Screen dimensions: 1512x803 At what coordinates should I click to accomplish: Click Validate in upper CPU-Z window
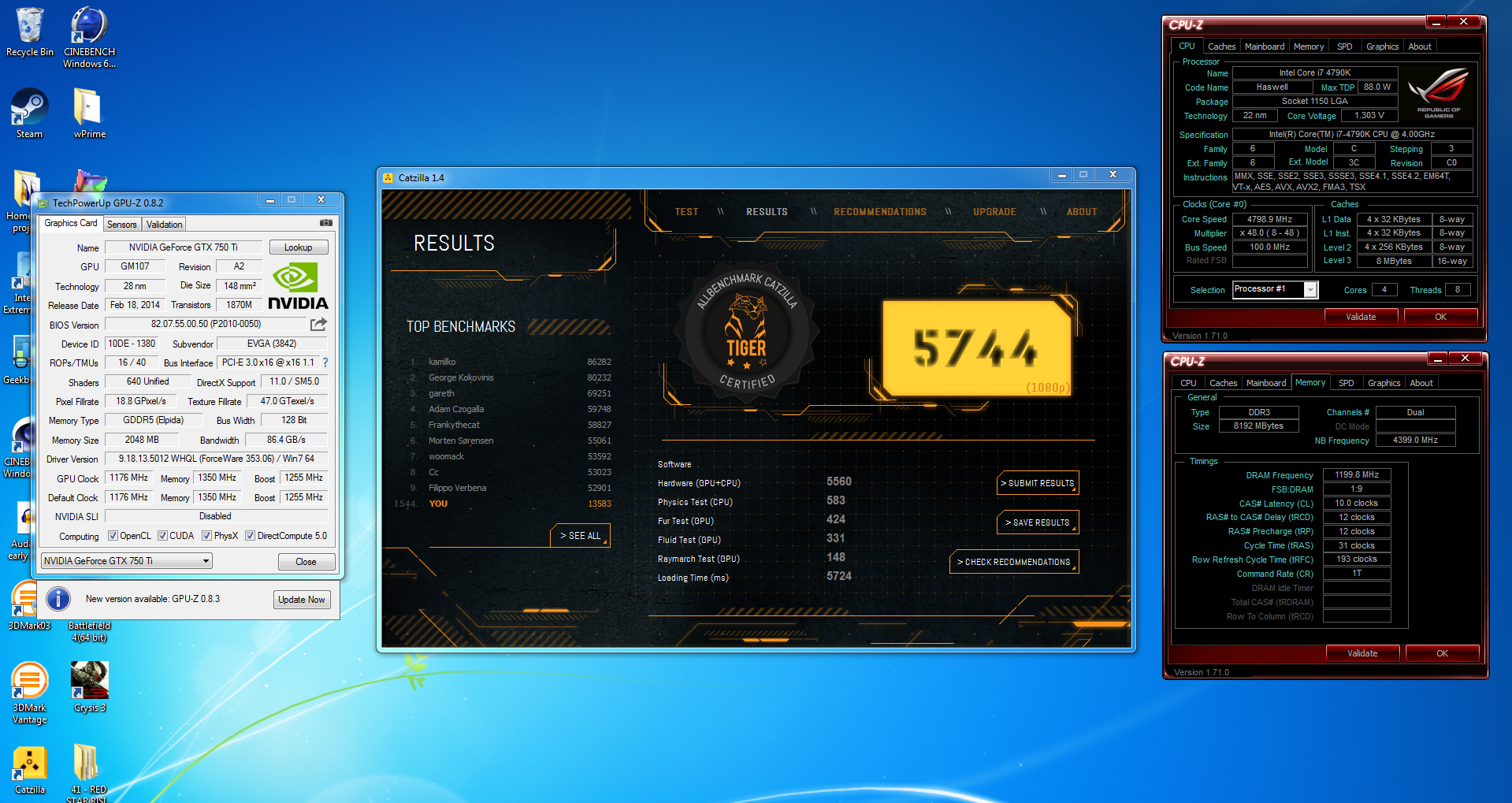pos(1361,317)
